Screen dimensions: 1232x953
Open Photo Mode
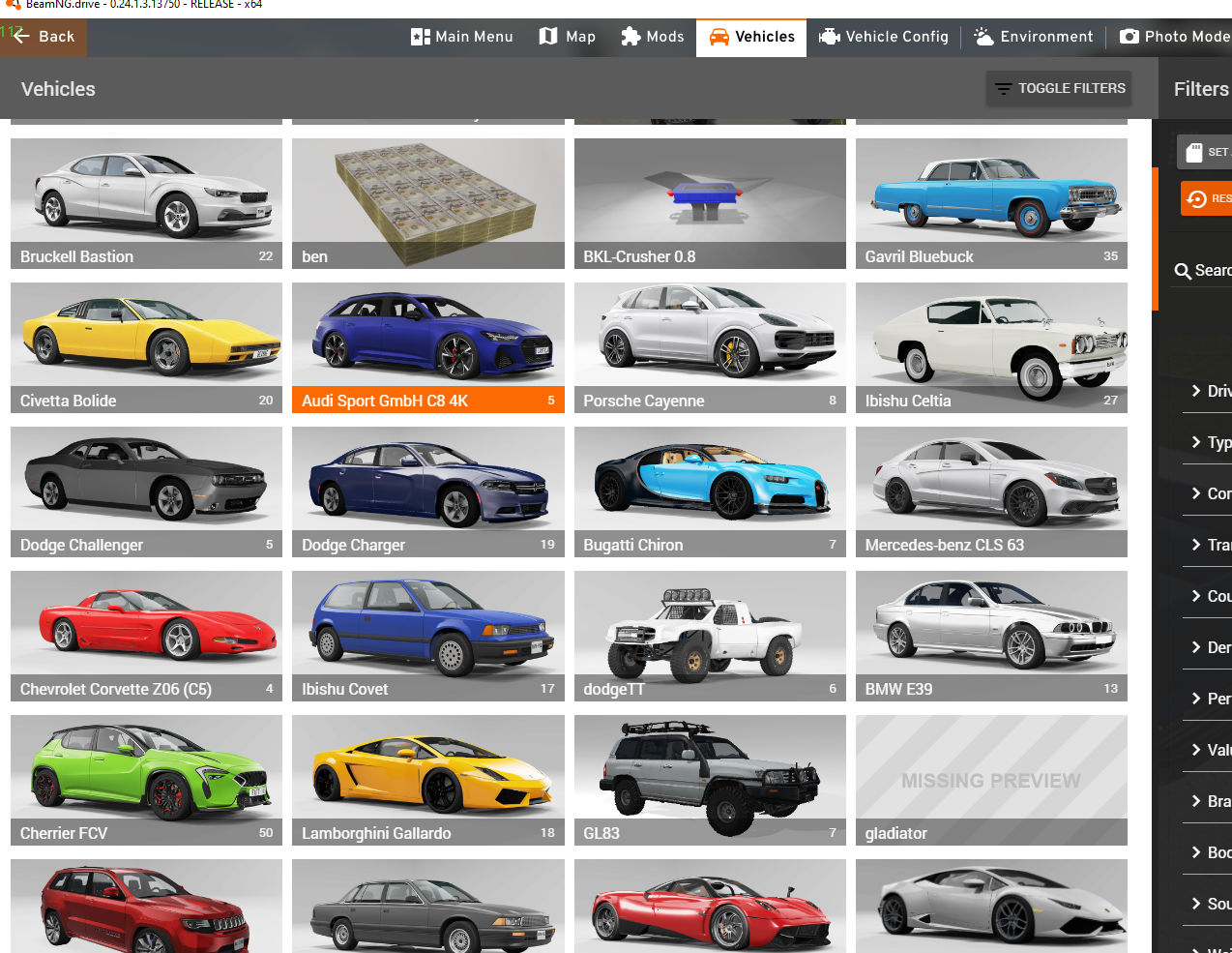pos(1174,37)
